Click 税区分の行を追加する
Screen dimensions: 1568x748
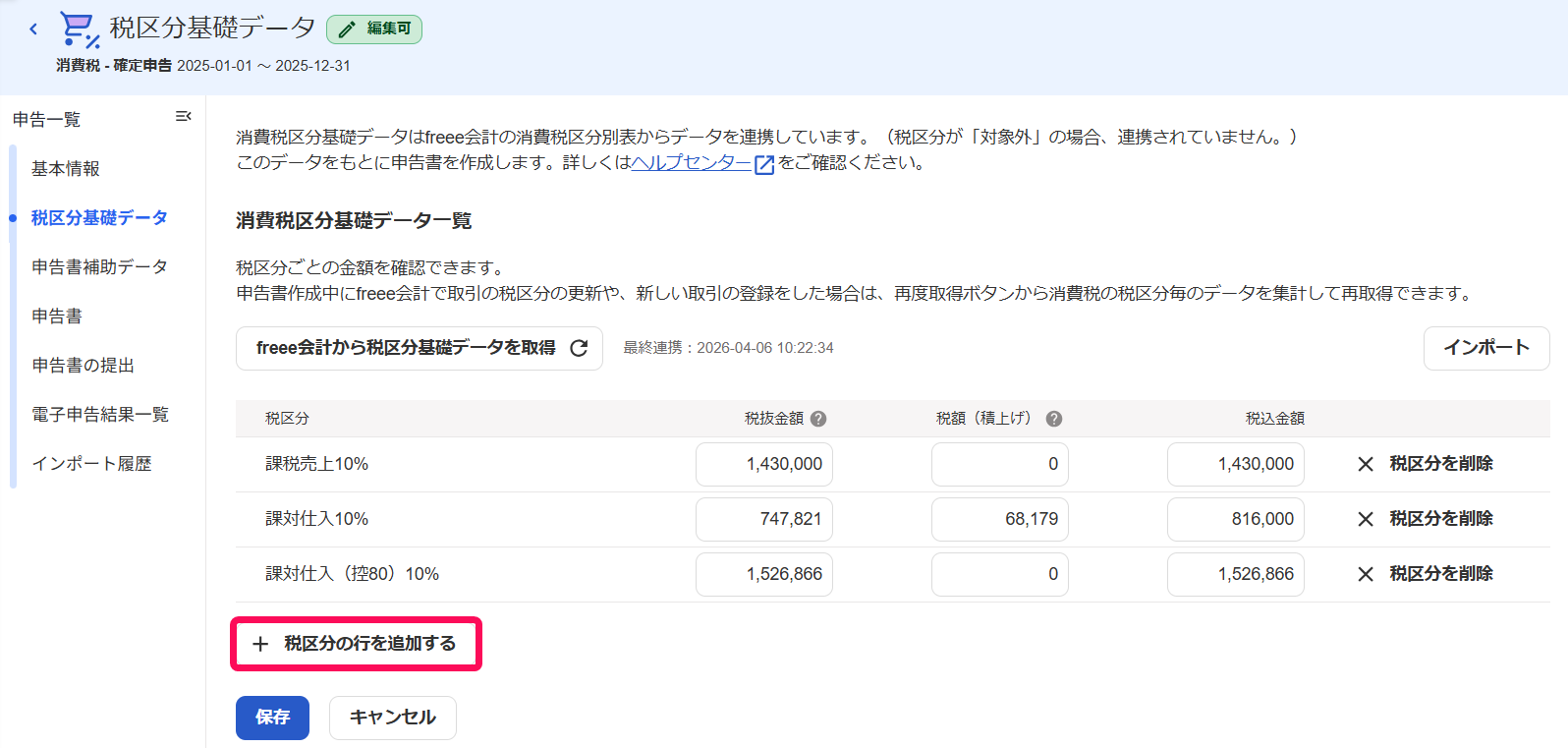click(356, 644)
